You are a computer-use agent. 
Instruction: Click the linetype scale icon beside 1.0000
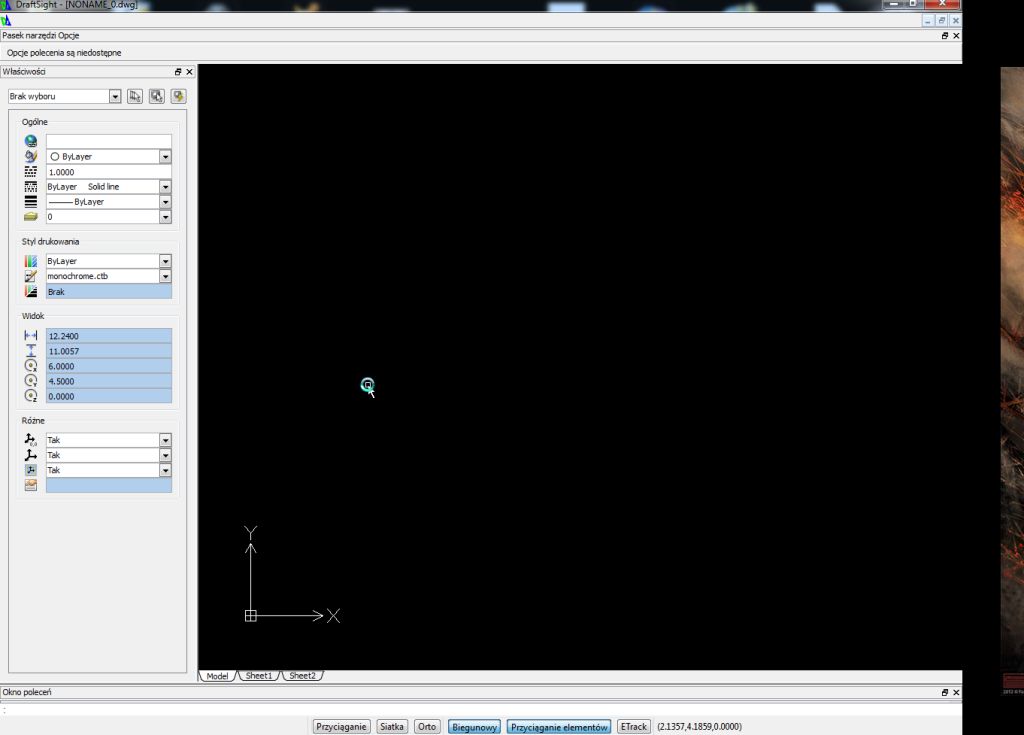tap(31, 171)
